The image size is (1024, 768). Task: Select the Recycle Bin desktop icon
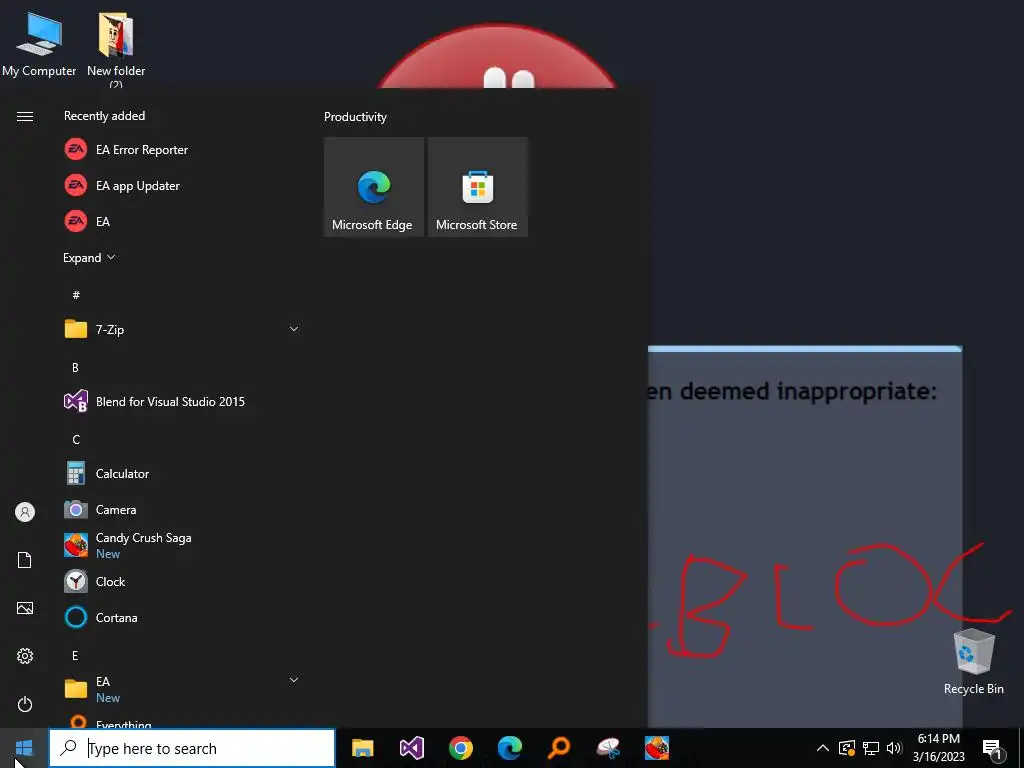tap(974, 661)
